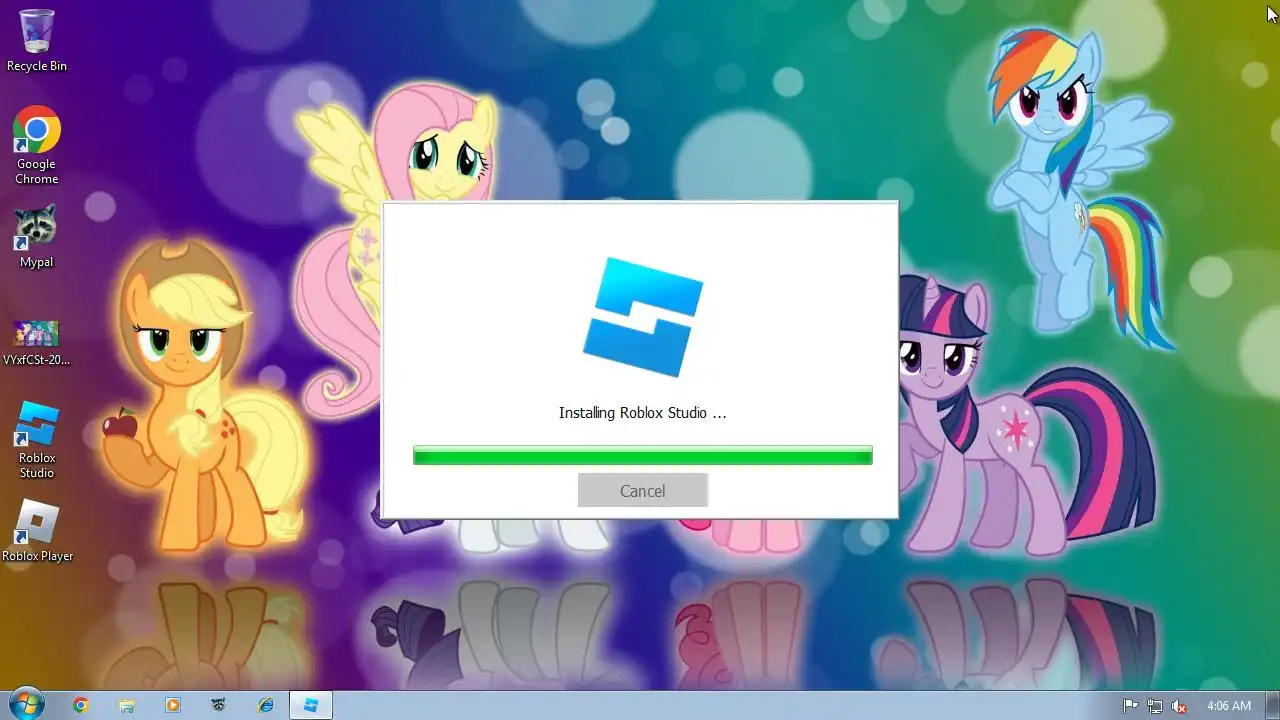Open the Action Center flag tray icon

pyautogui.click(x=1131, y=706)
